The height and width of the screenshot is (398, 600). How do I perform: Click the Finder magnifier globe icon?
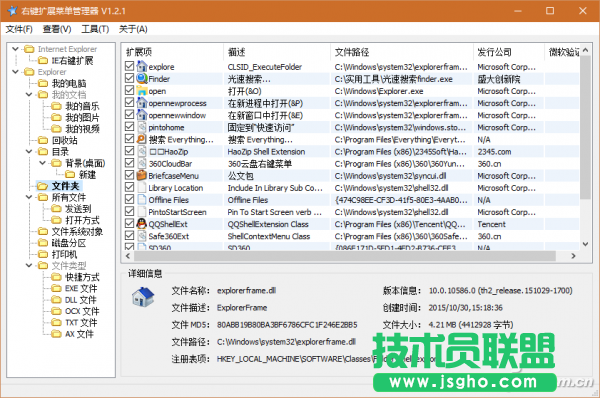[x=142, y=78]
